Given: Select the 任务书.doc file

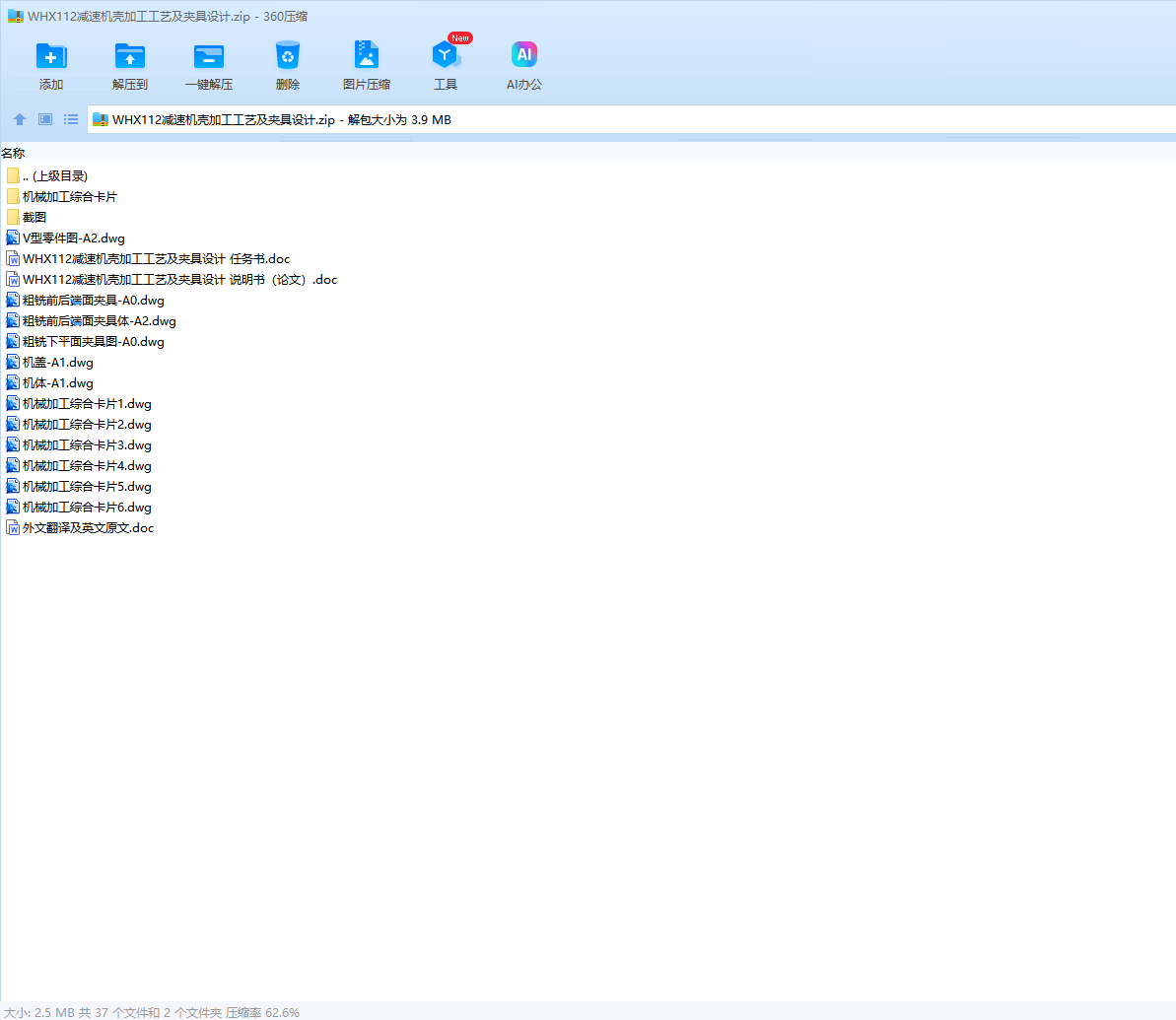Looking at the screenshot, I should point(148,259).
